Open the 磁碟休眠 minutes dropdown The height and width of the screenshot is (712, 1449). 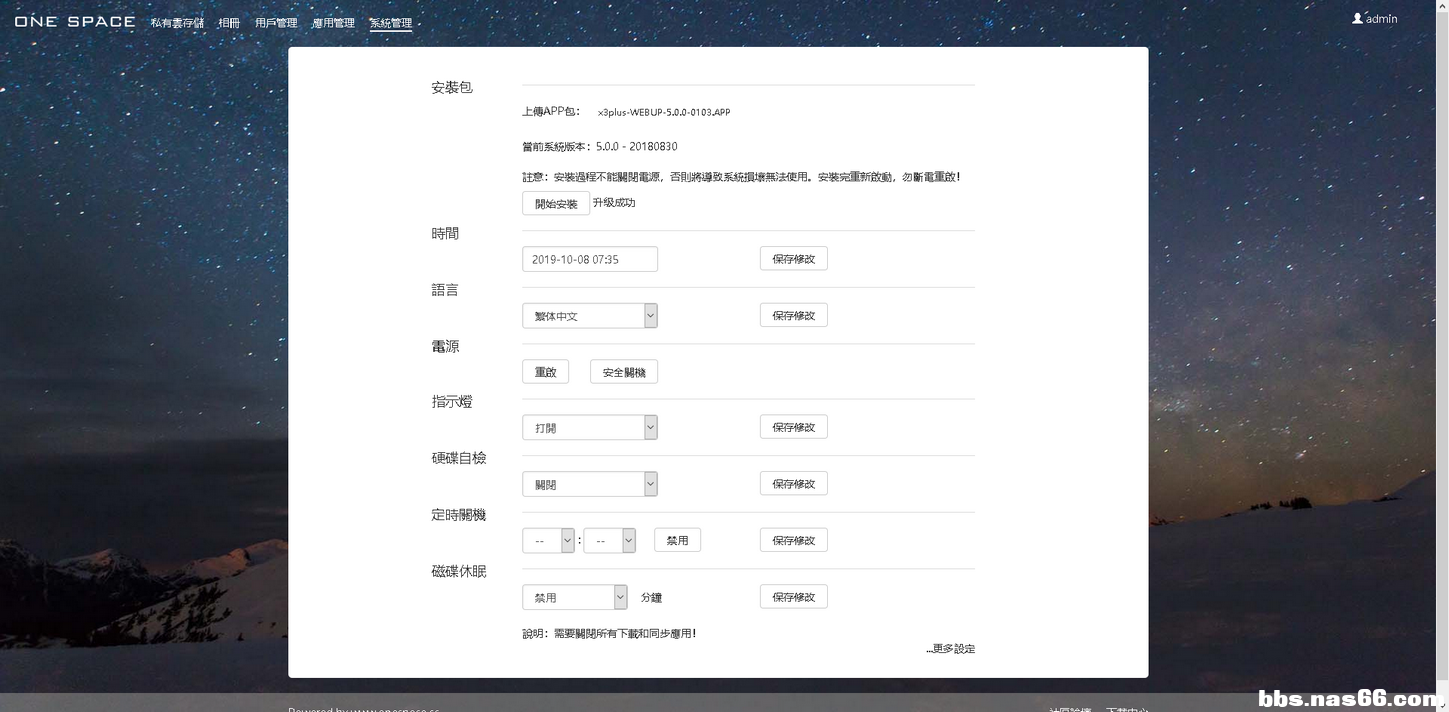click(x=574, y=598)
